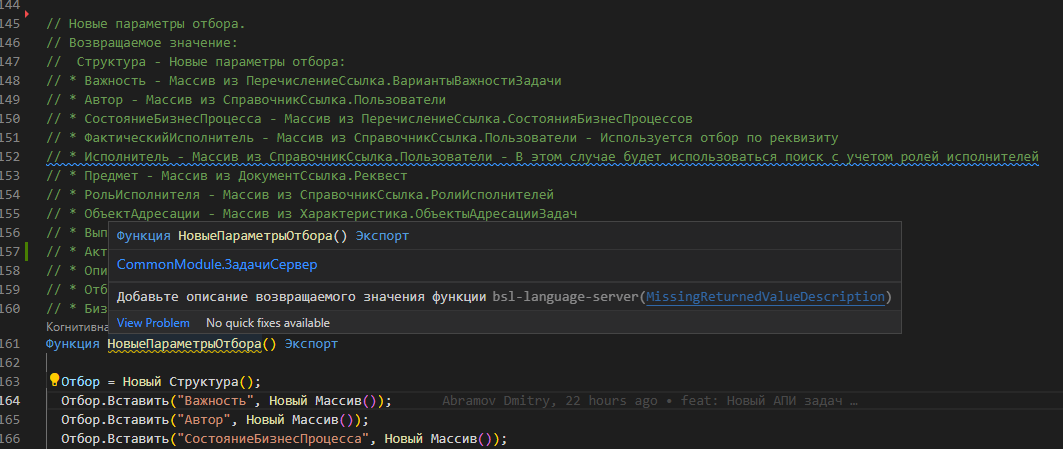1063x449 pixels.
Task: Click the function name НовыеПараметрыОтбора on line 161
Action: coord(184,344)
